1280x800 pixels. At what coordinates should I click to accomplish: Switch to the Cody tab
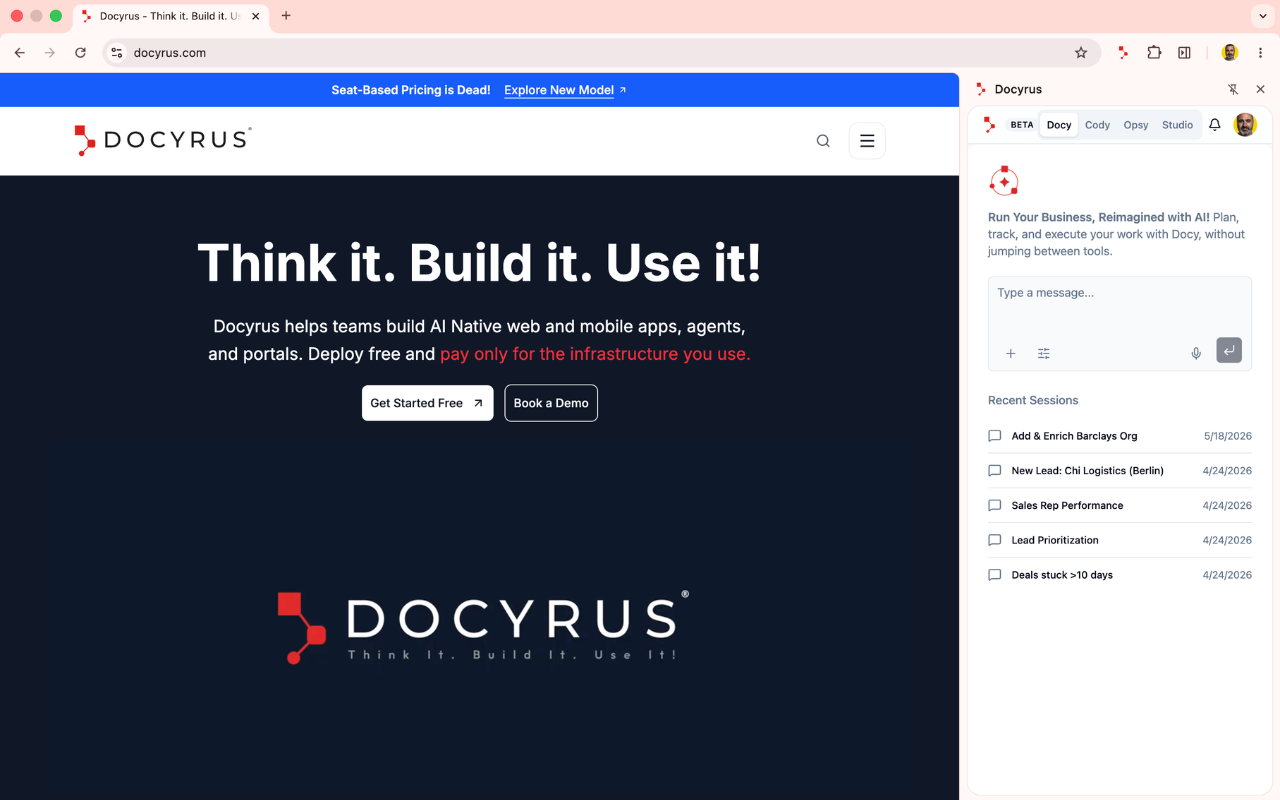(1098, 125)
